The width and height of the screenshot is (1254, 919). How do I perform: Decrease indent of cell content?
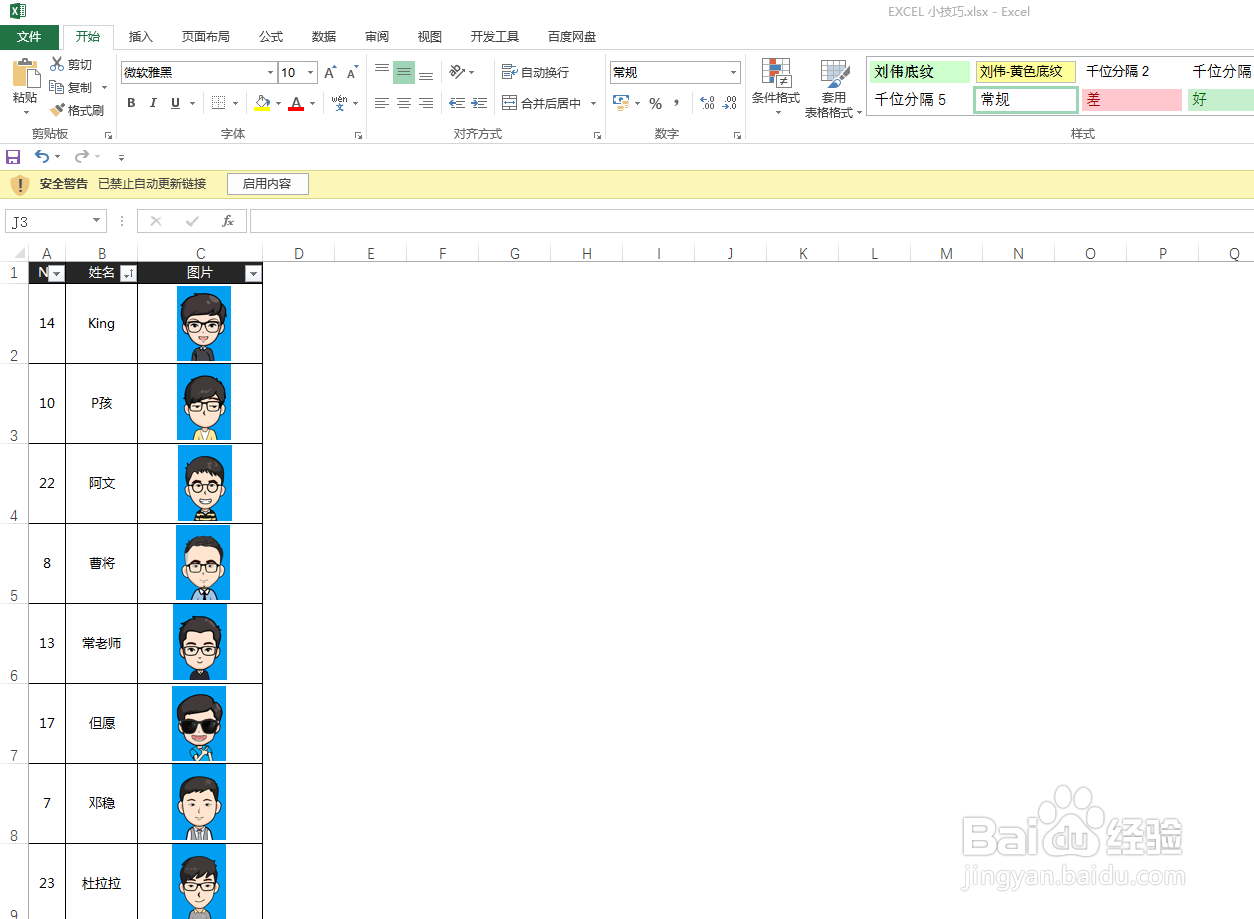click(457, 103)
